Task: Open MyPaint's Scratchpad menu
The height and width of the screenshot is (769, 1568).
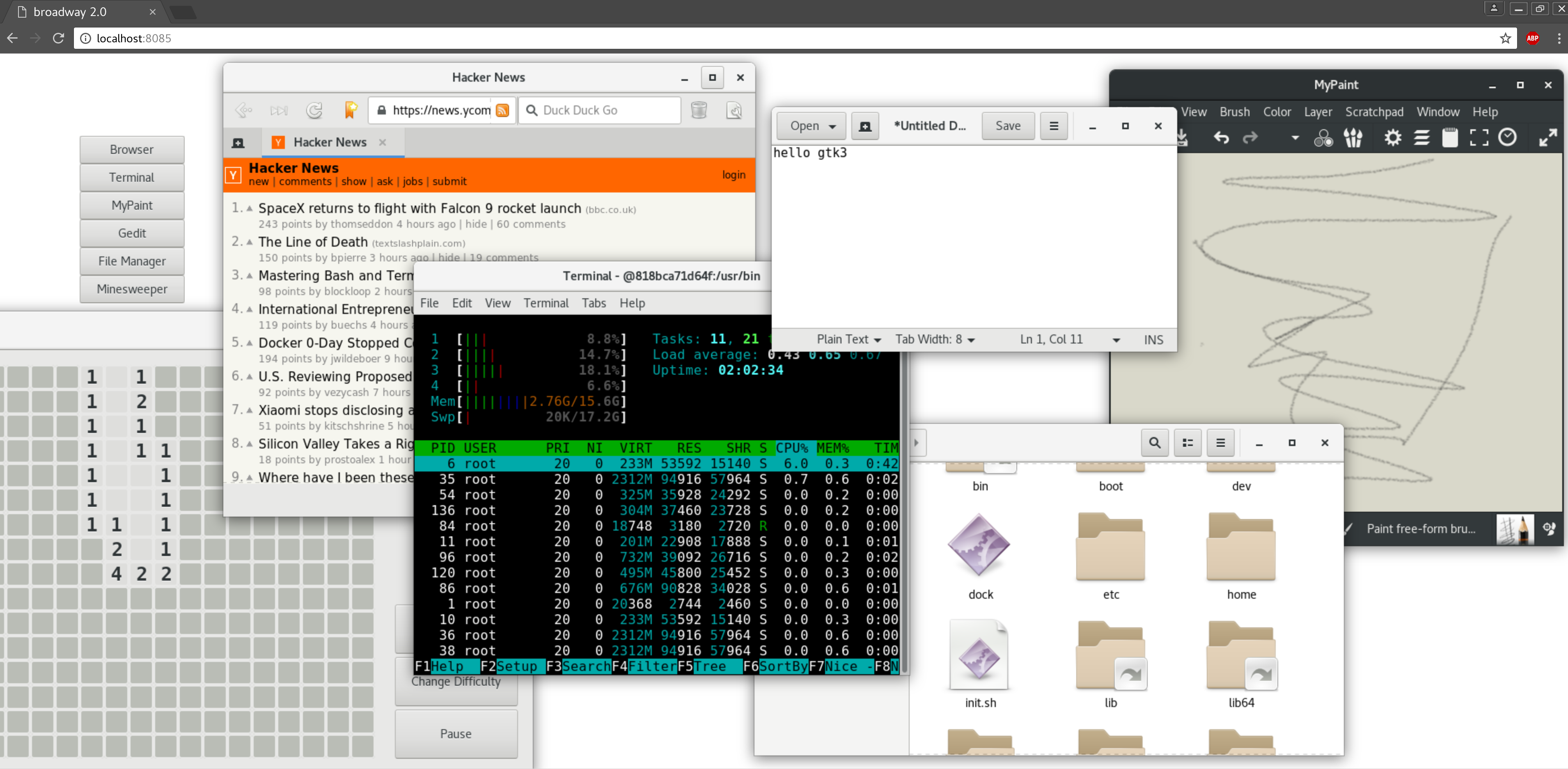Action: (1374, 112)
